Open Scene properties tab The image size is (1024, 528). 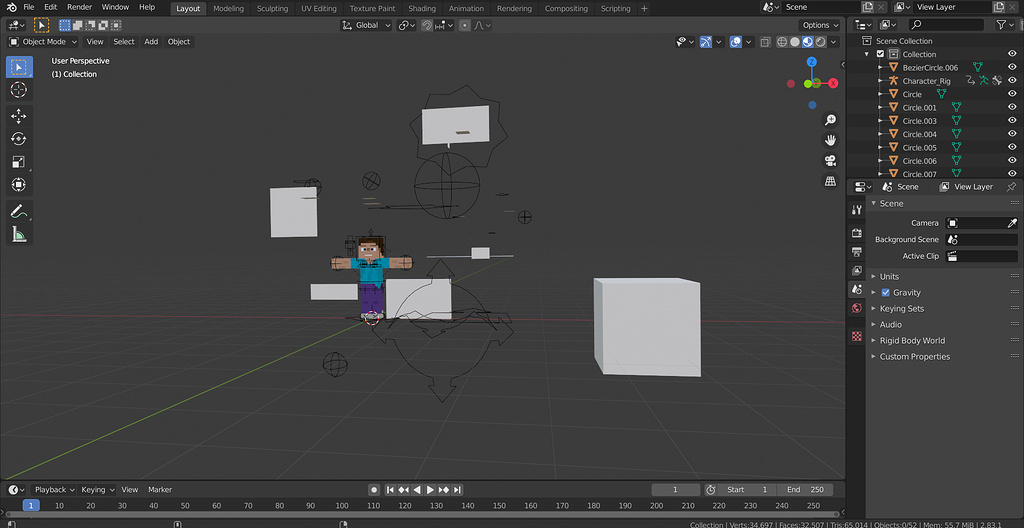click(x=857, y=289)
